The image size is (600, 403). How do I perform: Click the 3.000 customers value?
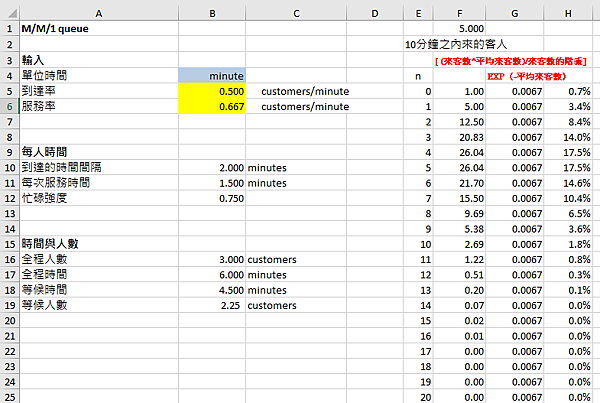231,259
